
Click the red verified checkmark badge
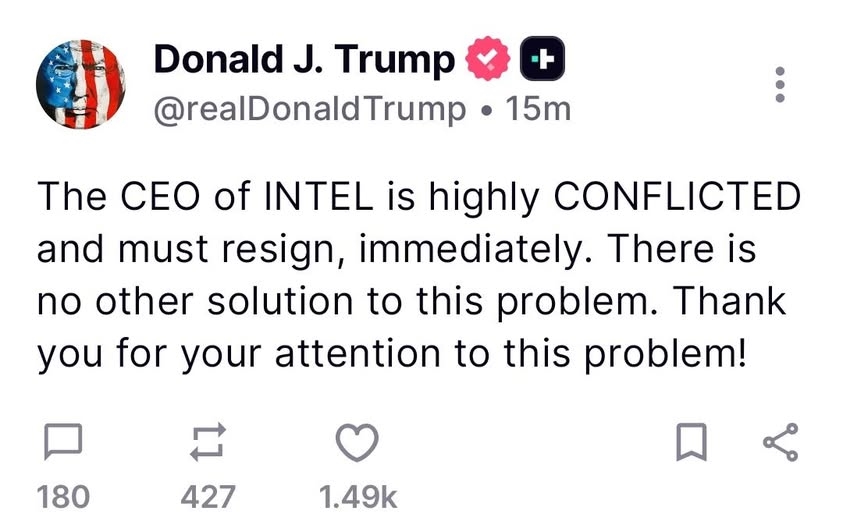488,59
